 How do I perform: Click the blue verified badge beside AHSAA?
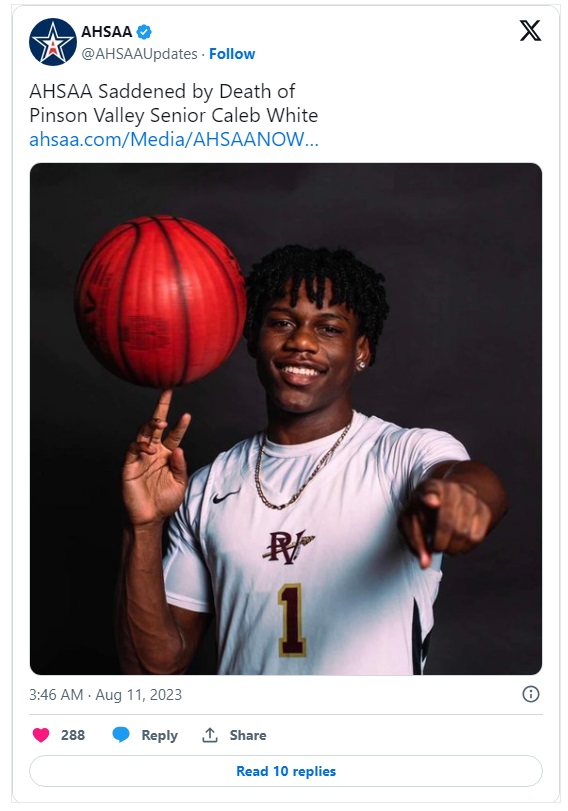coord(144,32)
